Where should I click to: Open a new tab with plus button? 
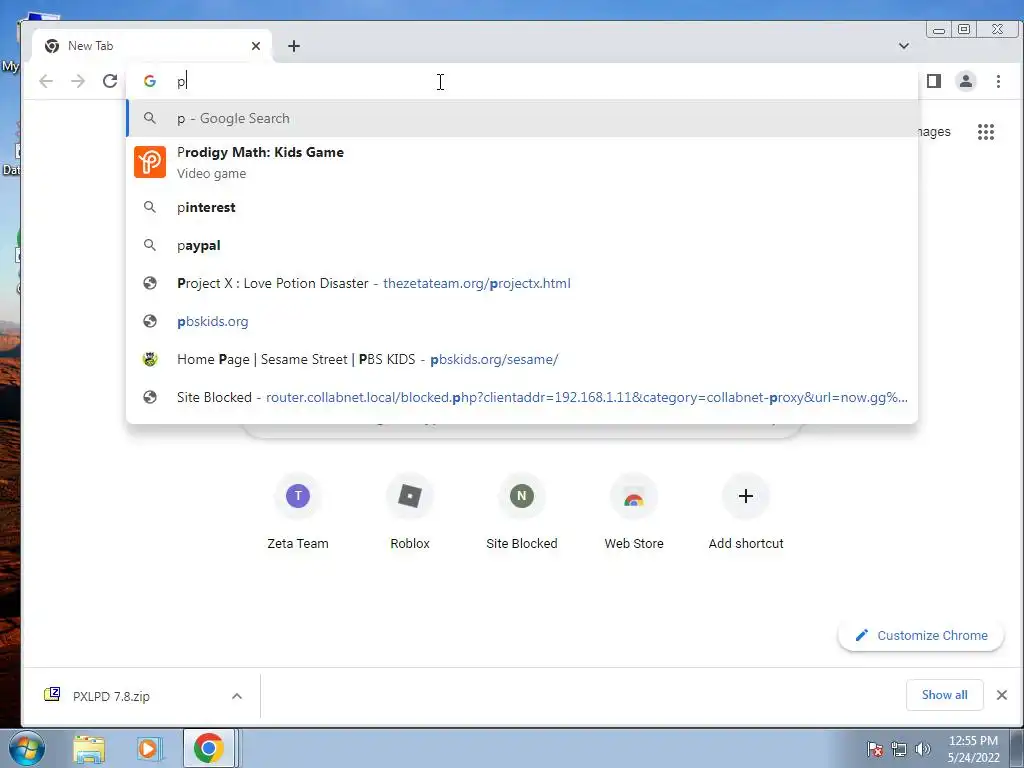[x=294, y=46]
